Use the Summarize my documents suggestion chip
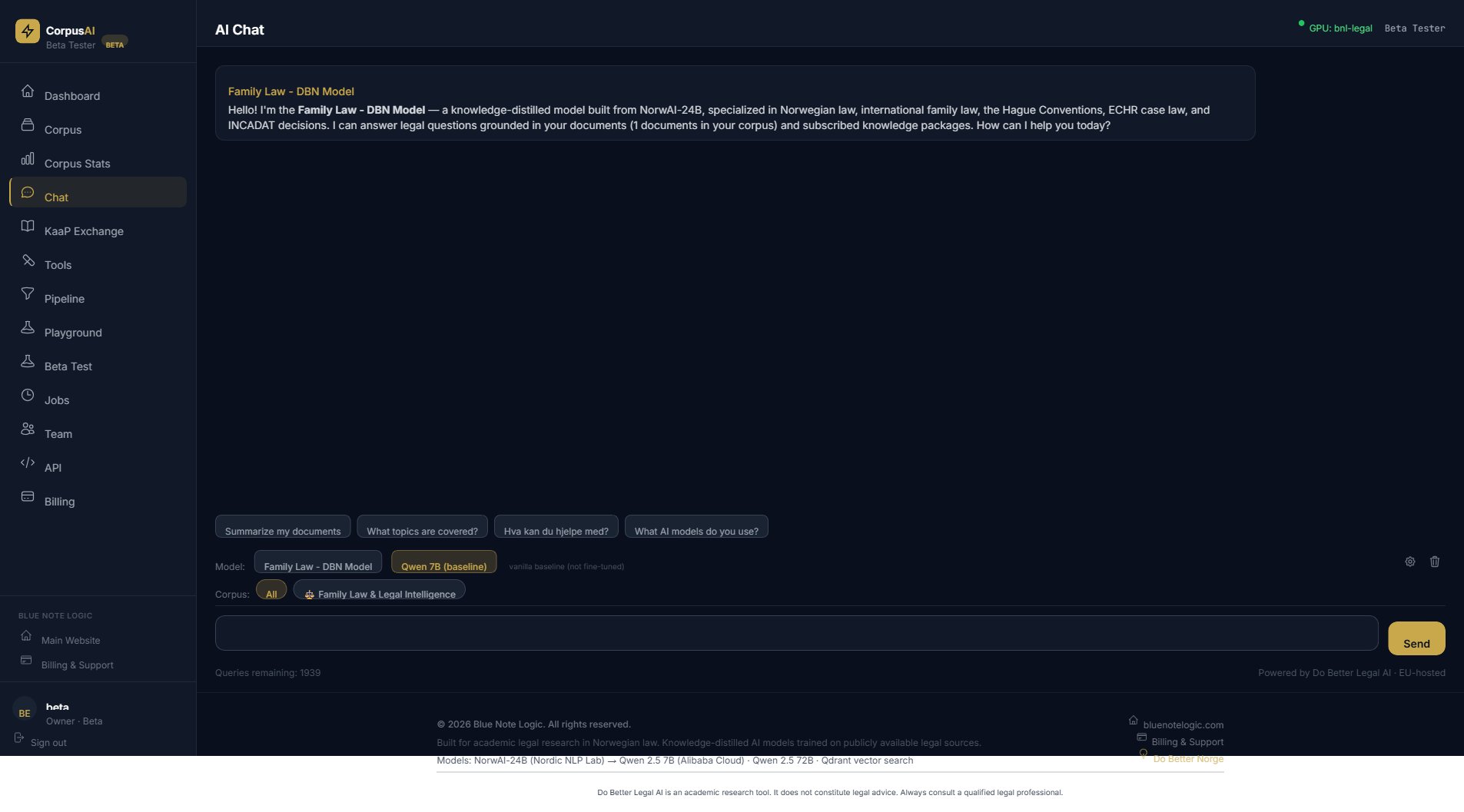 pos(282,530)
